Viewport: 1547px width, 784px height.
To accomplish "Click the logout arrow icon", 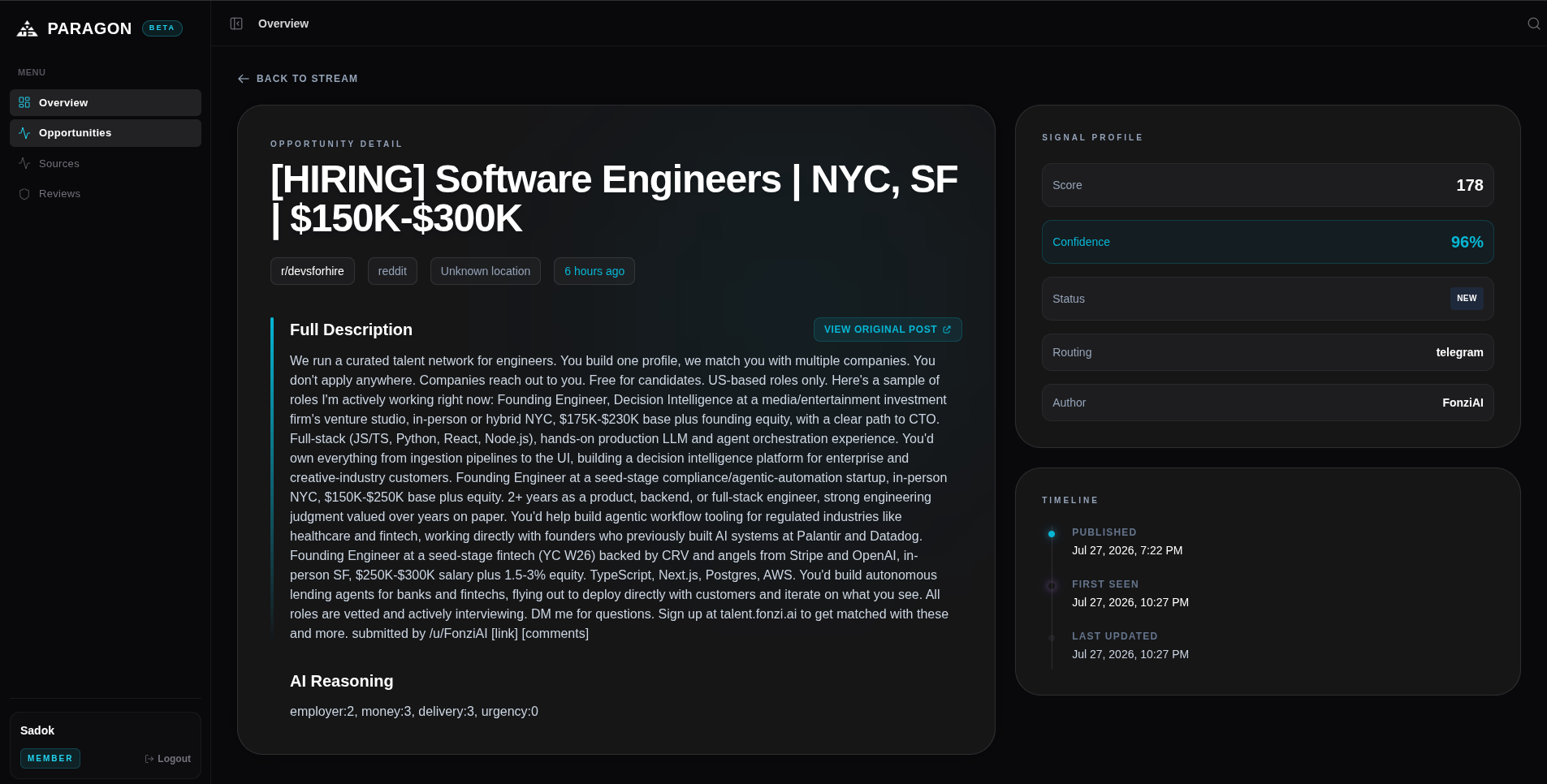I will 149,759.
